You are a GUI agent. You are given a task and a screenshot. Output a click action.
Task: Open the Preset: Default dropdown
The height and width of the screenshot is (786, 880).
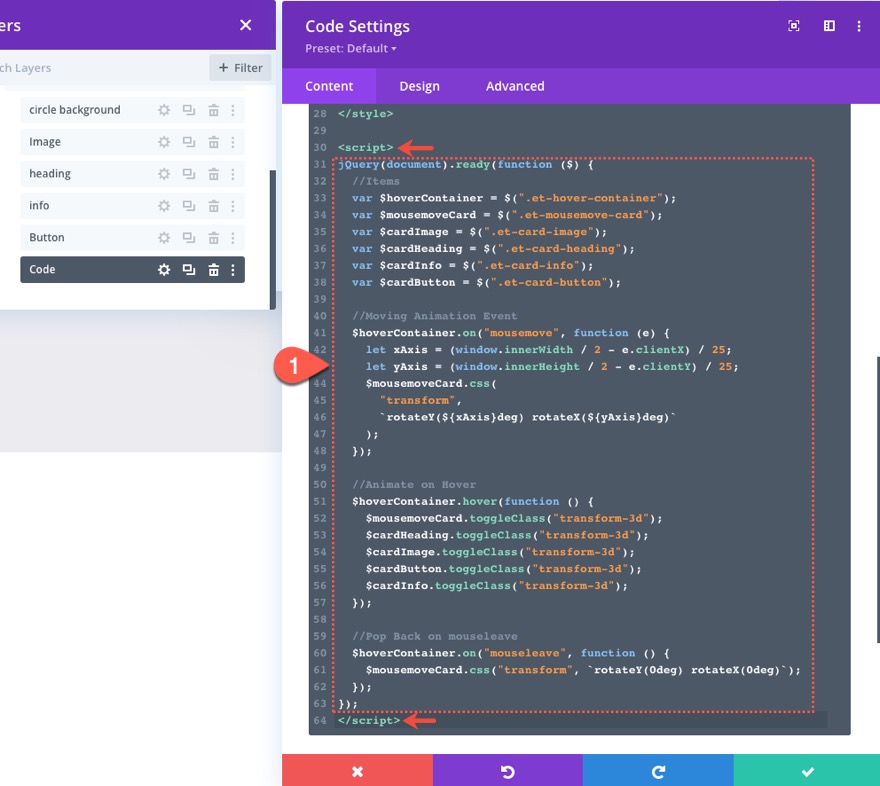tap(351, 49)
